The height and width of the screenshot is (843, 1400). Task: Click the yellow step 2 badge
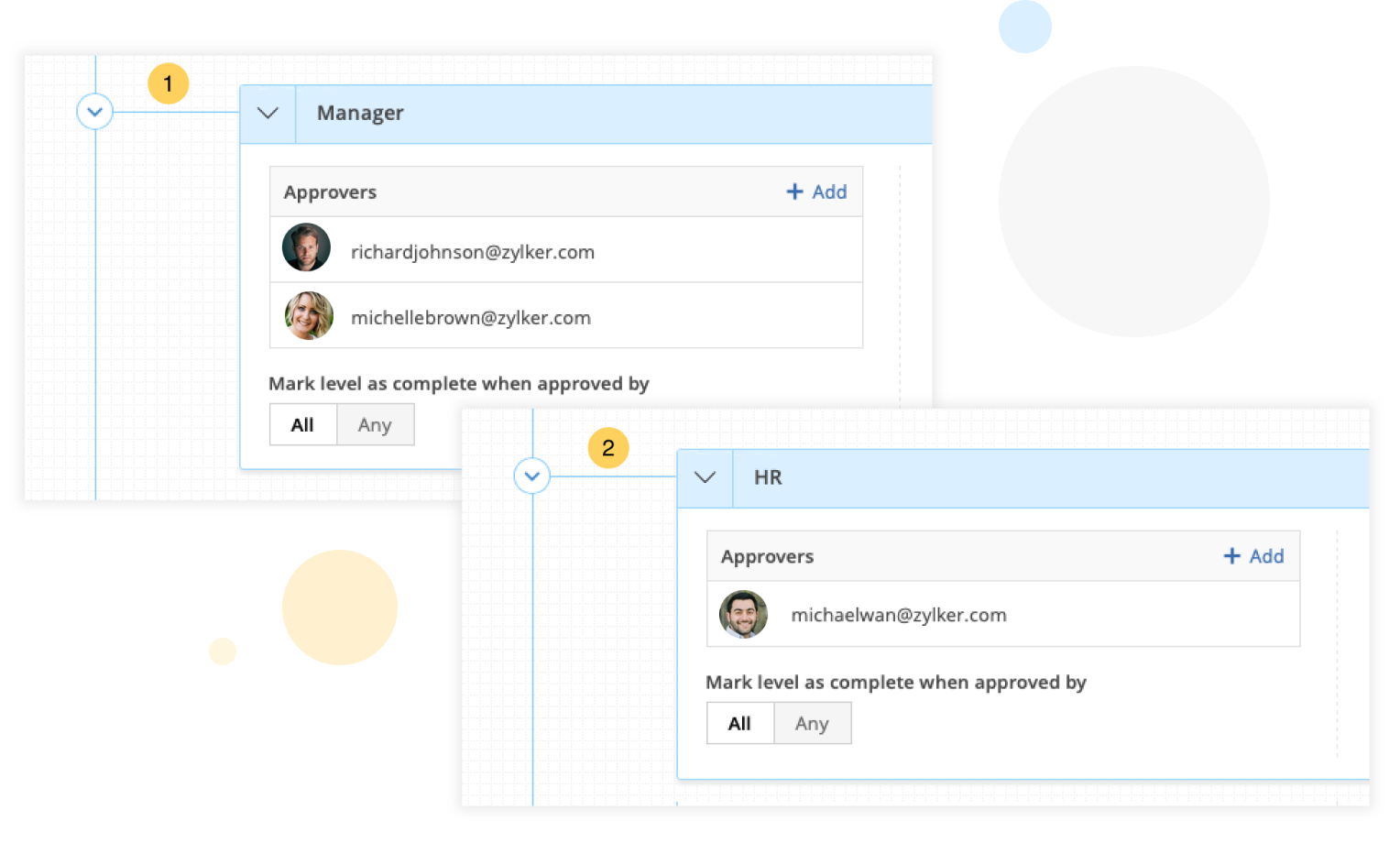pos(608,448)
